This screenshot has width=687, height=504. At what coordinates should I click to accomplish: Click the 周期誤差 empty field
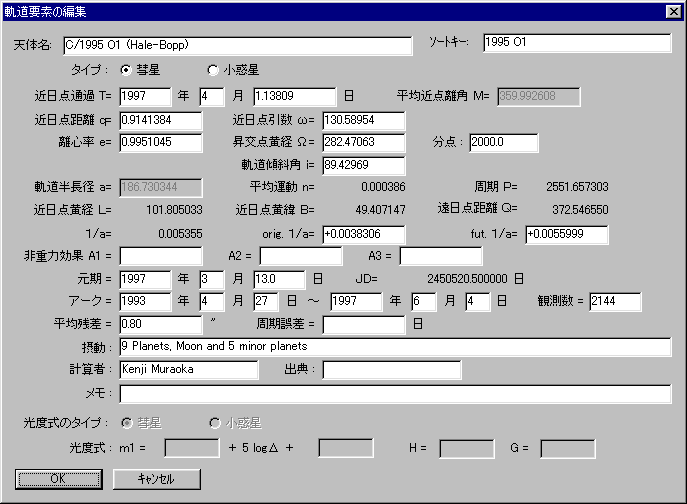coord(364,324)
